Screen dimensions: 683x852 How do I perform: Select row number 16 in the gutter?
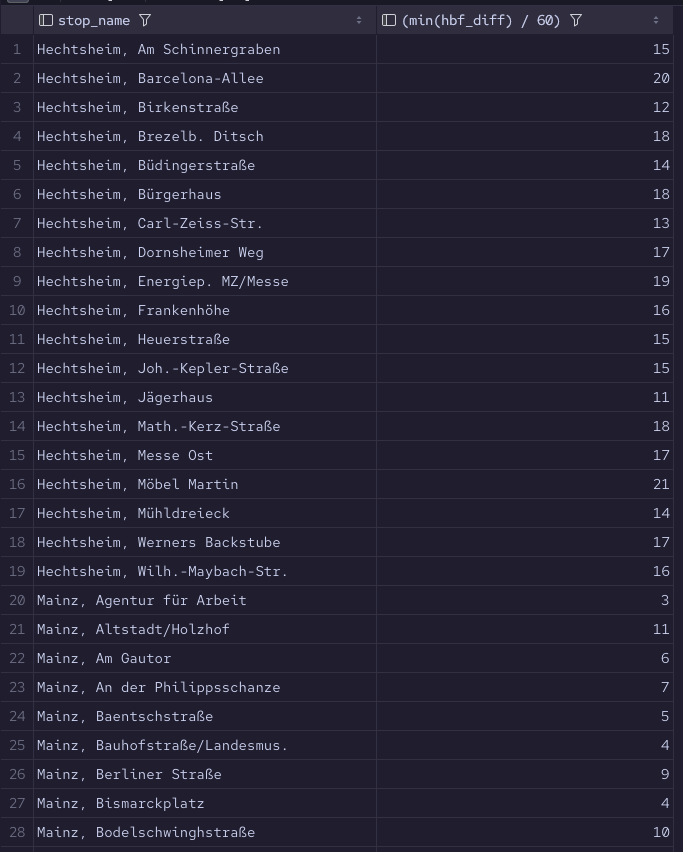pyautogui.click(x=17, y=484)
